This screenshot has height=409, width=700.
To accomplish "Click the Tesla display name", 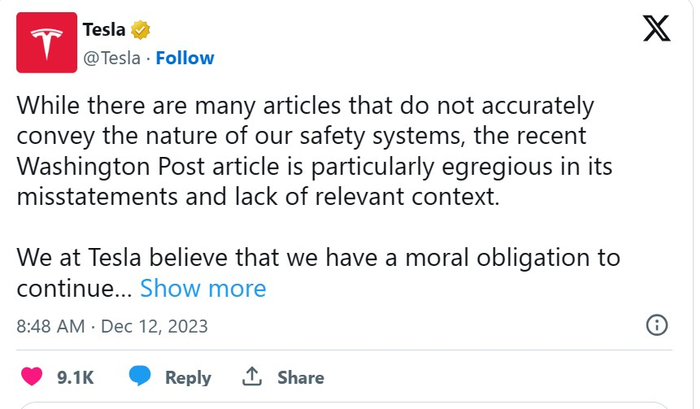I will pos(104,32).
